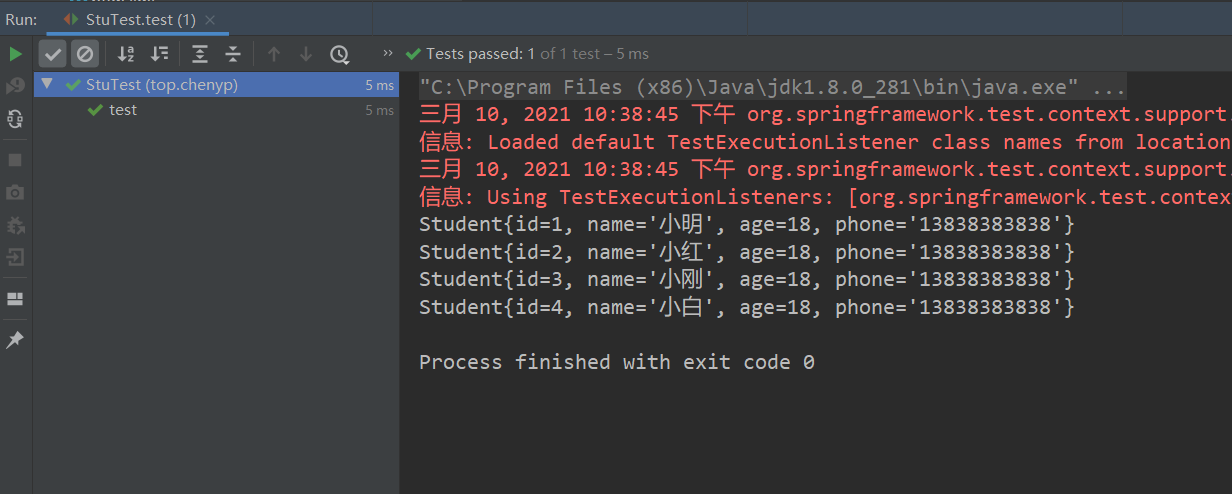Click the green Rerun test button

(15, 54)
